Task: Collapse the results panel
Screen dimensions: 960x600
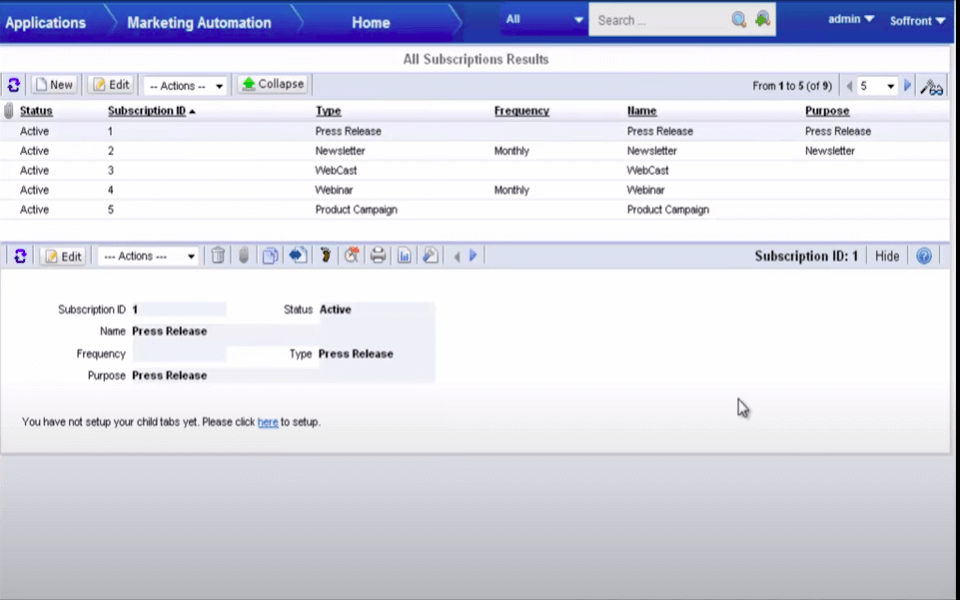Action: (x=274, y=84)
